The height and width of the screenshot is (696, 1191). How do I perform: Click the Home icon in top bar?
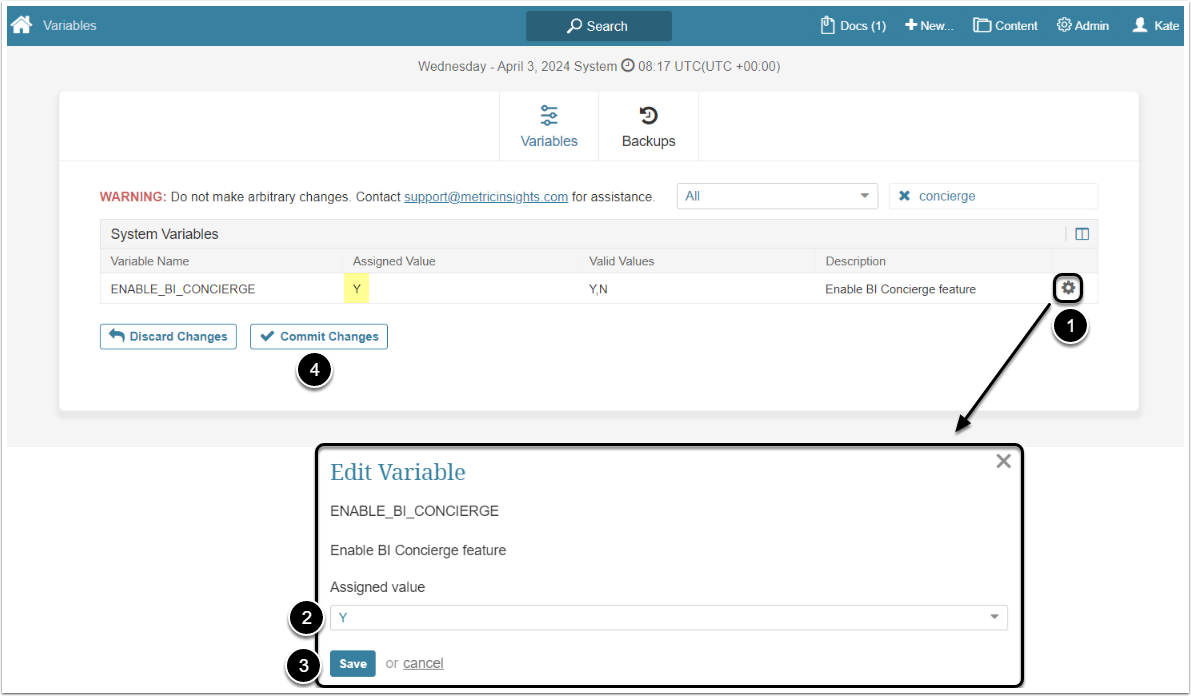point(22,25)
